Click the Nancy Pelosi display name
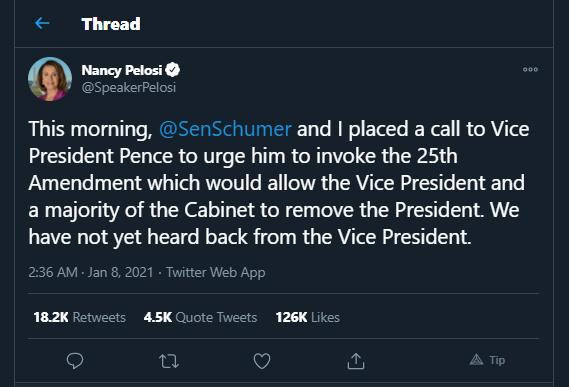 pos(122,70)
